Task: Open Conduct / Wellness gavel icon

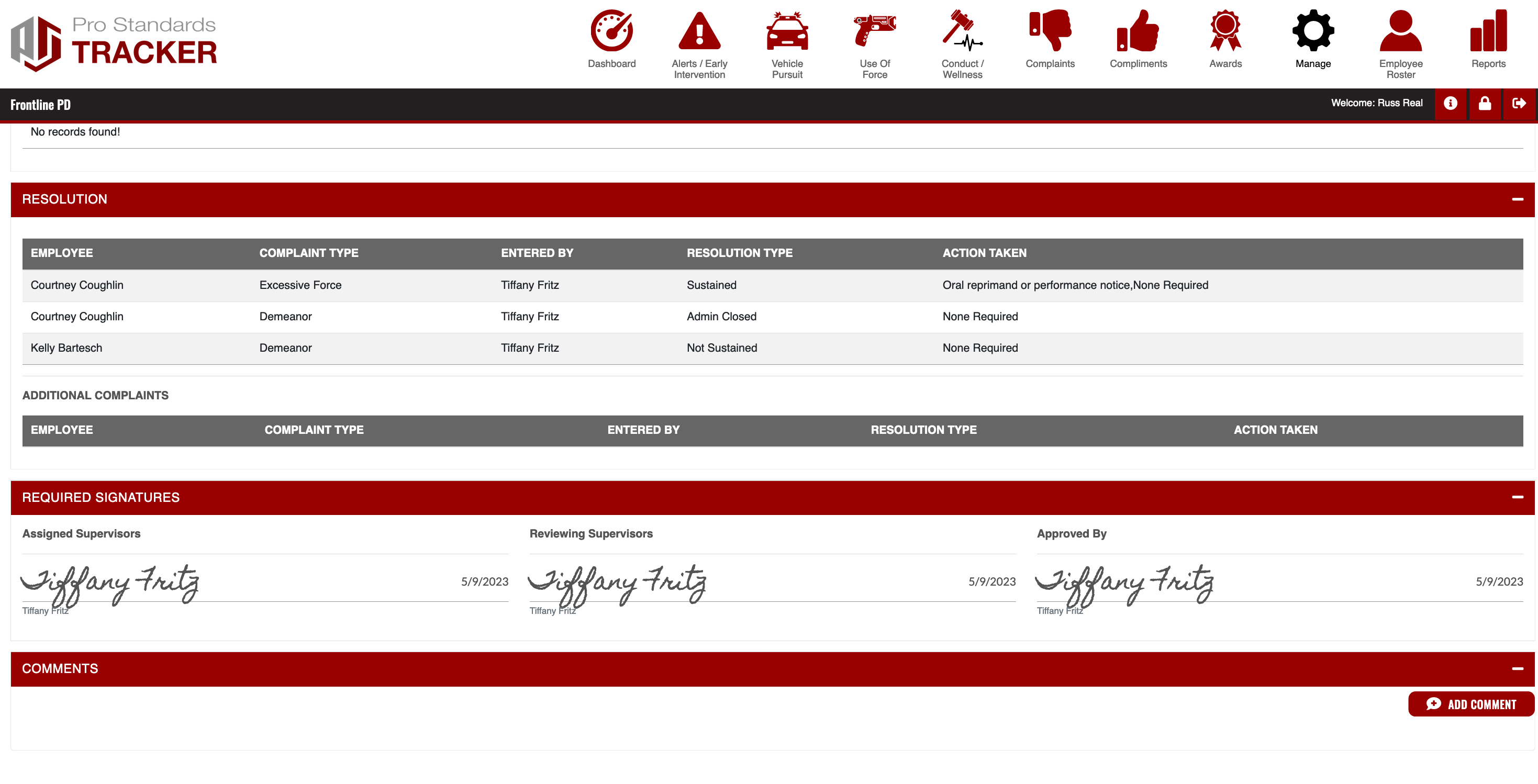Action: point(962,31)
